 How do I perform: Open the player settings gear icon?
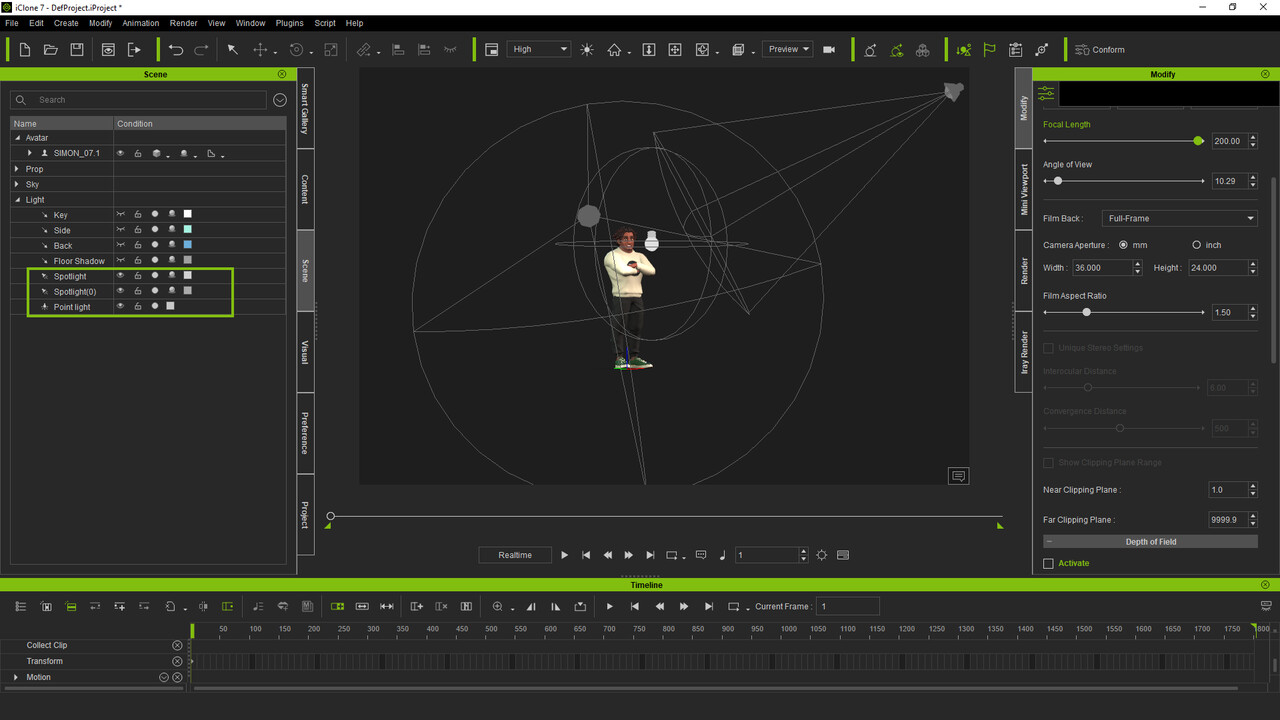pyautogui.click(x=821, y=555)
